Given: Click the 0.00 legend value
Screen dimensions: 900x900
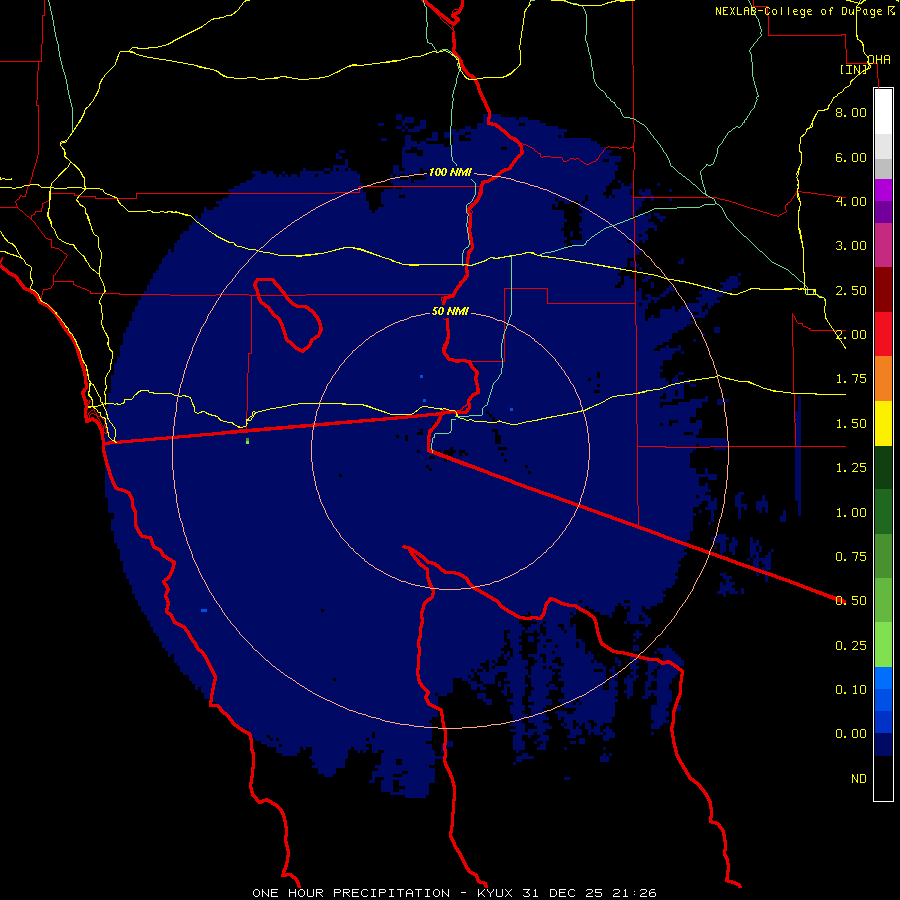Looking at the screenshot, I should (851, 734).
